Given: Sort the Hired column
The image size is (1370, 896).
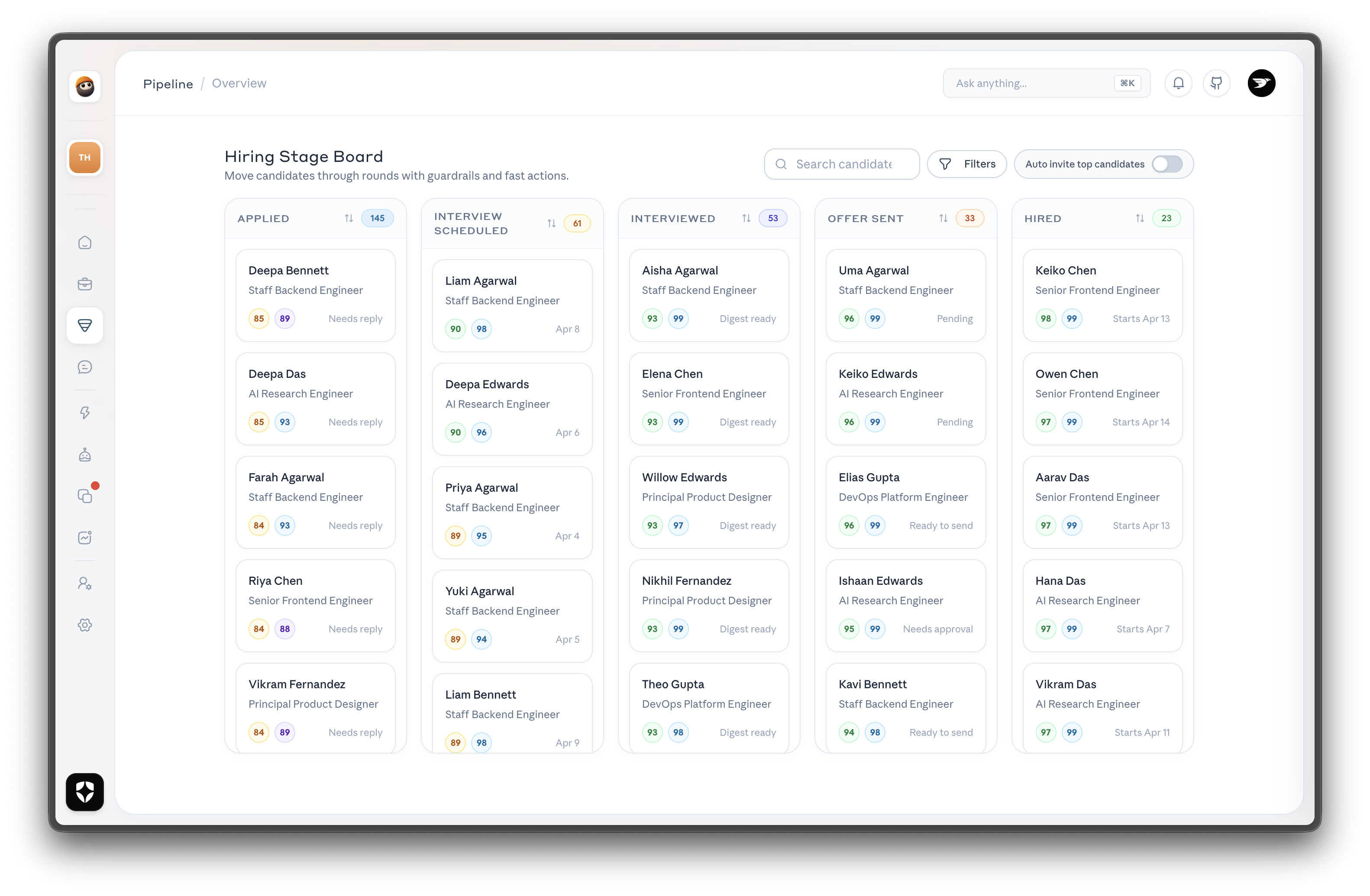Looking at the screenshot, I should click(1139, 218).
